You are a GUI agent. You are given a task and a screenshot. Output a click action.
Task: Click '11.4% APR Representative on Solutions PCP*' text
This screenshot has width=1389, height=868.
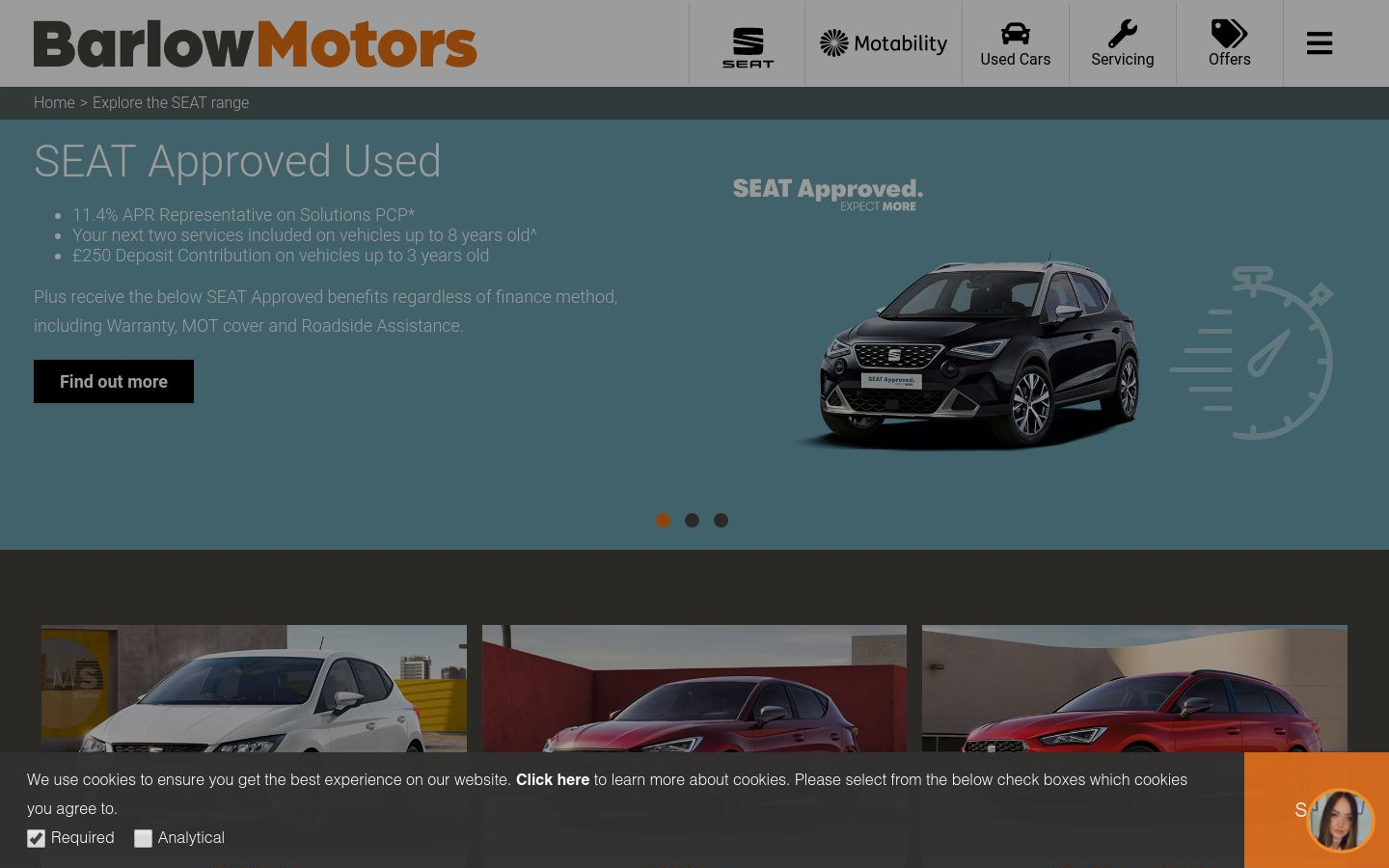point(244,215)
